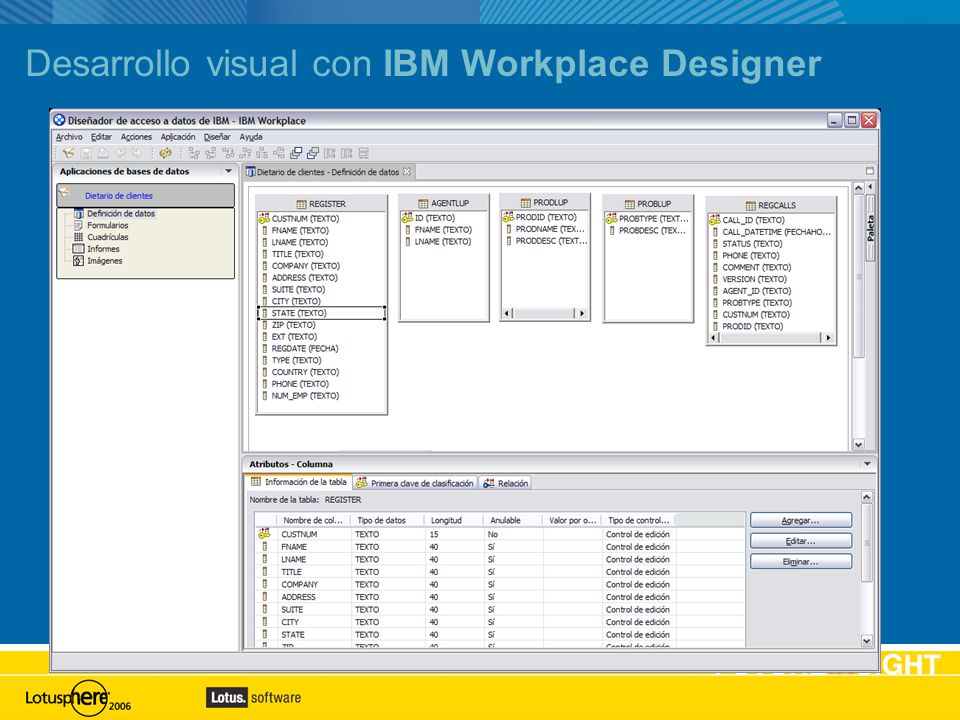This screenshot has height=720, width=960.
Task: Maximize the editor area with the square button
Action: click(870, 171)
